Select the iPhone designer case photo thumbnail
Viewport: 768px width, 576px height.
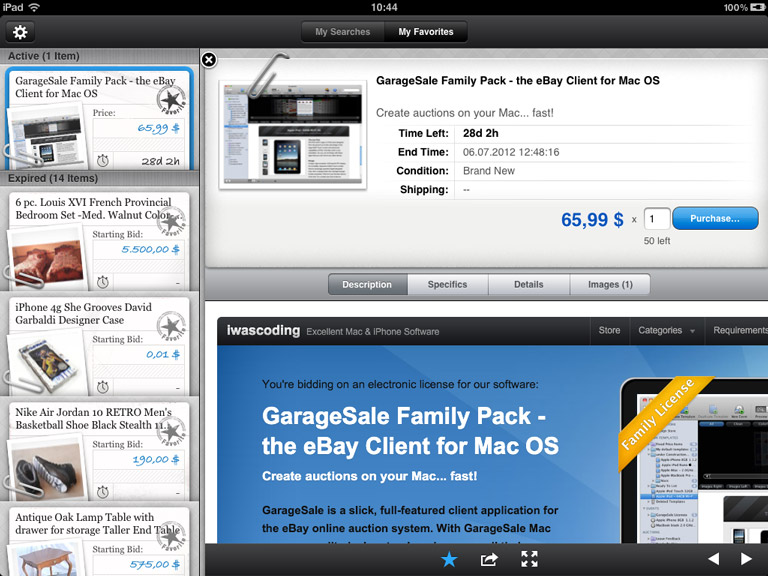click(47, 363)
